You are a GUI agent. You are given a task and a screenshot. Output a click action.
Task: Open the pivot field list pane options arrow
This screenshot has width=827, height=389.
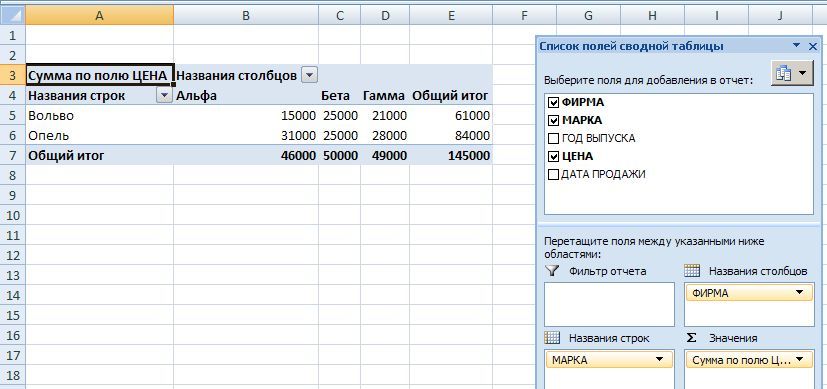tap(796, 46)
